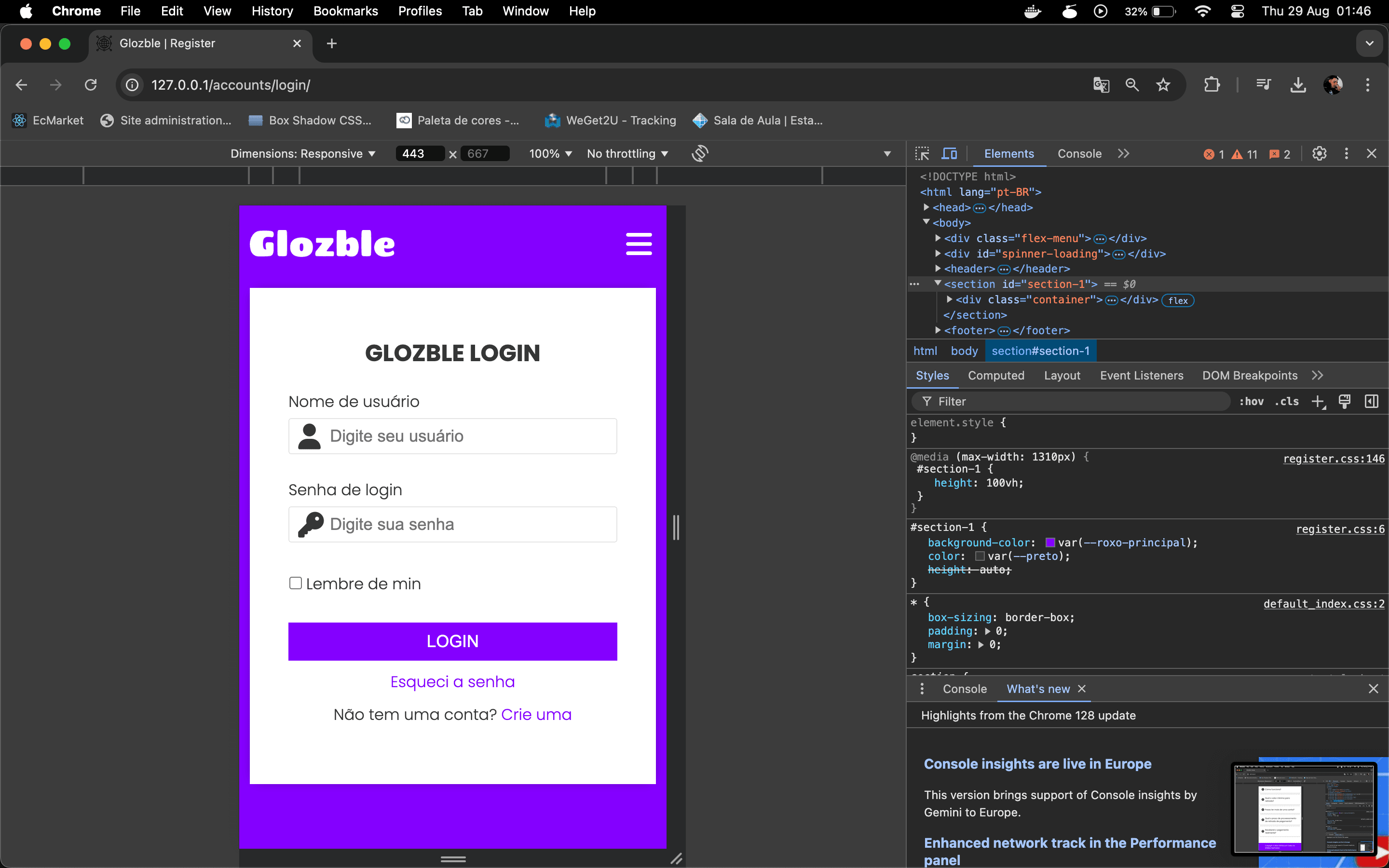Open Chrome extensions puzzle icon
This screenshot has height=868, width=1389.
1212,85
